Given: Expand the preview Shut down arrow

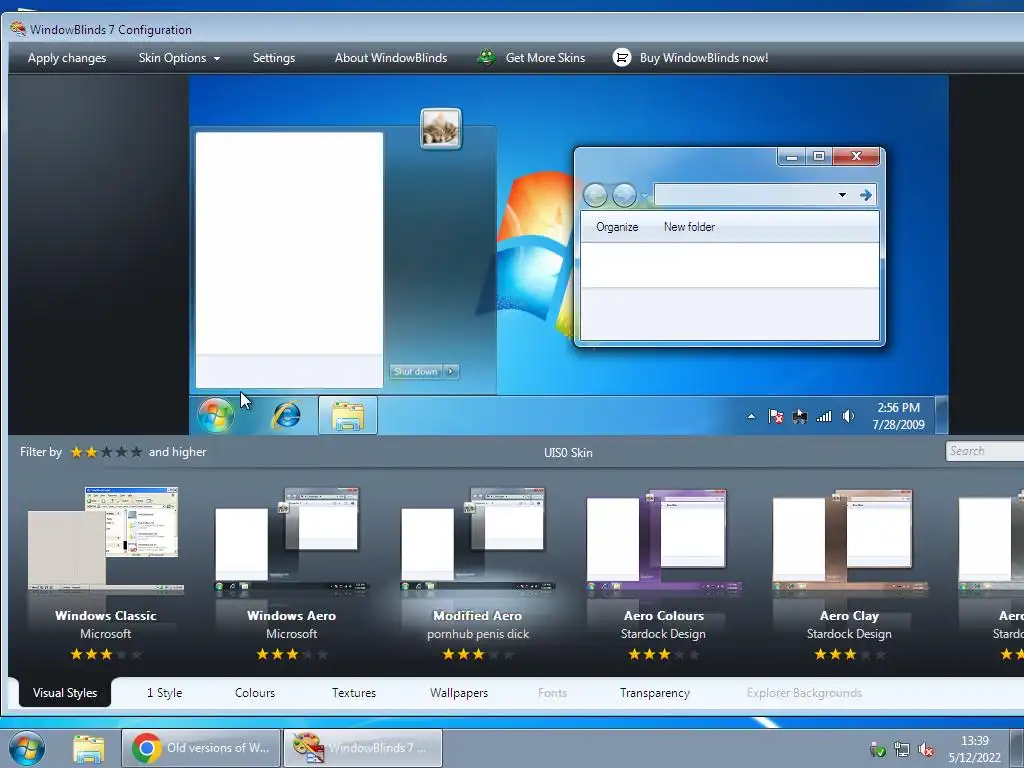Looking at the screenshot, I should (x=451, y=372).
